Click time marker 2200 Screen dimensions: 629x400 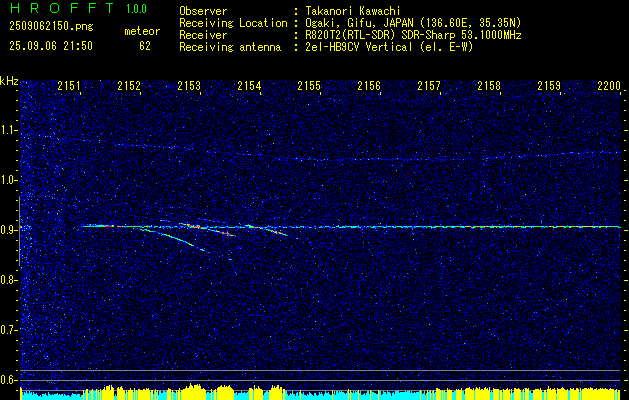pos(609,86)
